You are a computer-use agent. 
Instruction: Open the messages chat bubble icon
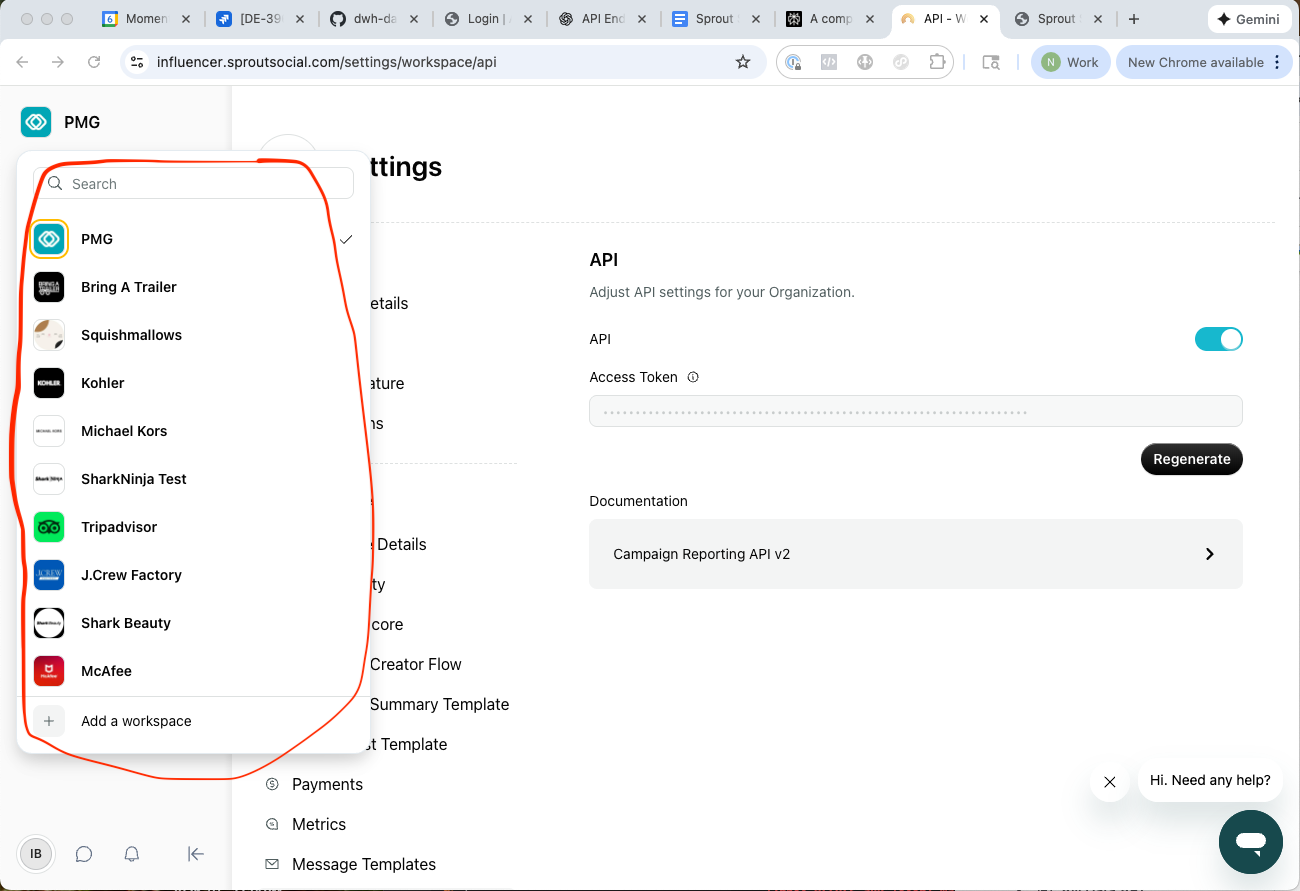[84, 854]
